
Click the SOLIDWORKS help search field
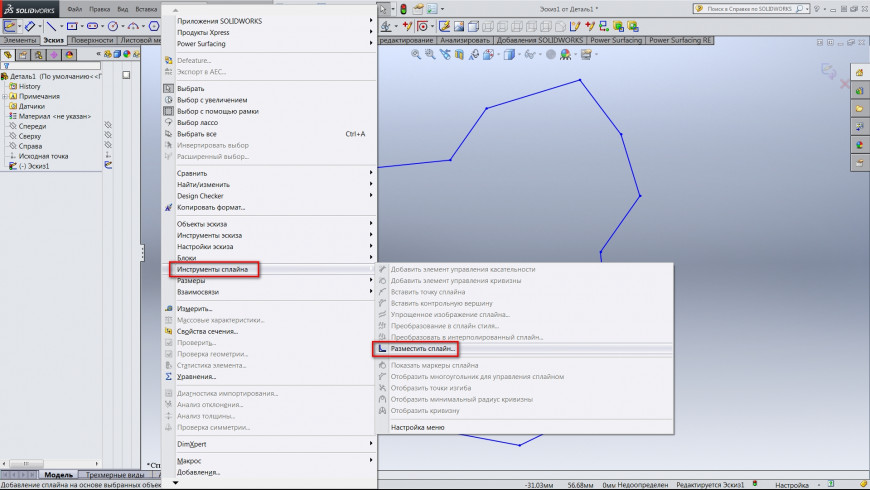[x=750, y=9]
